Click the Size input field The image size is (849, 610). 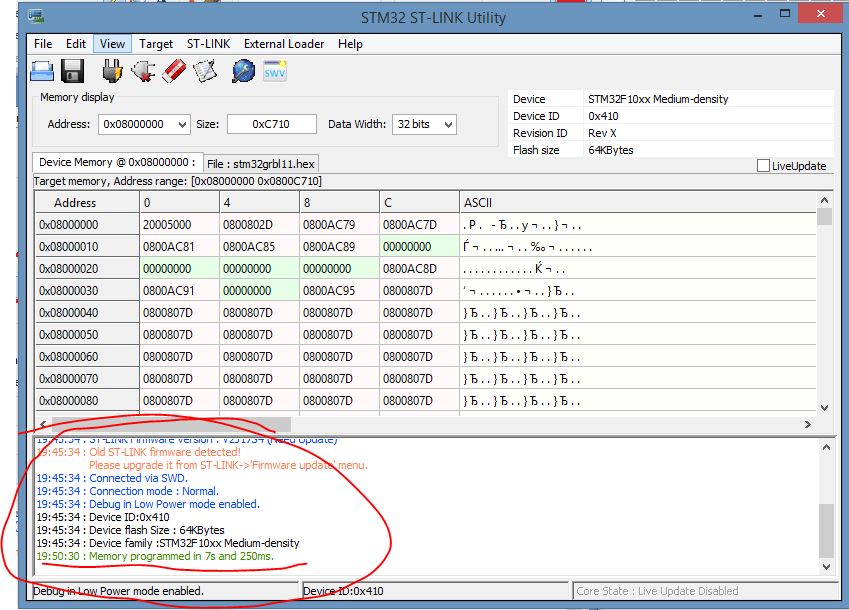271,124
